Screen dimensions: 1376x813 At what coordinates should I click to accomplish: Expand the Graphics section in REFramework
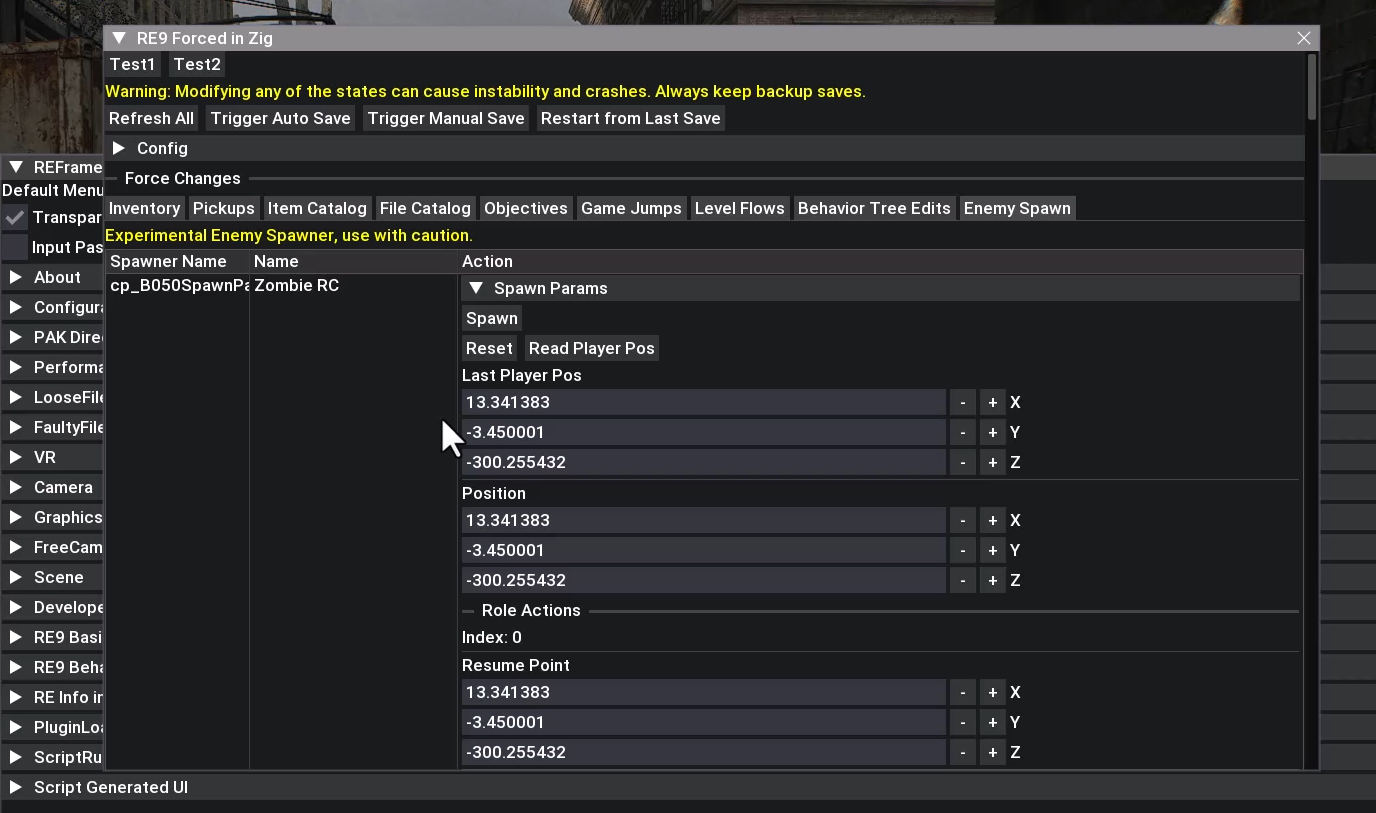tap(52, 517)
